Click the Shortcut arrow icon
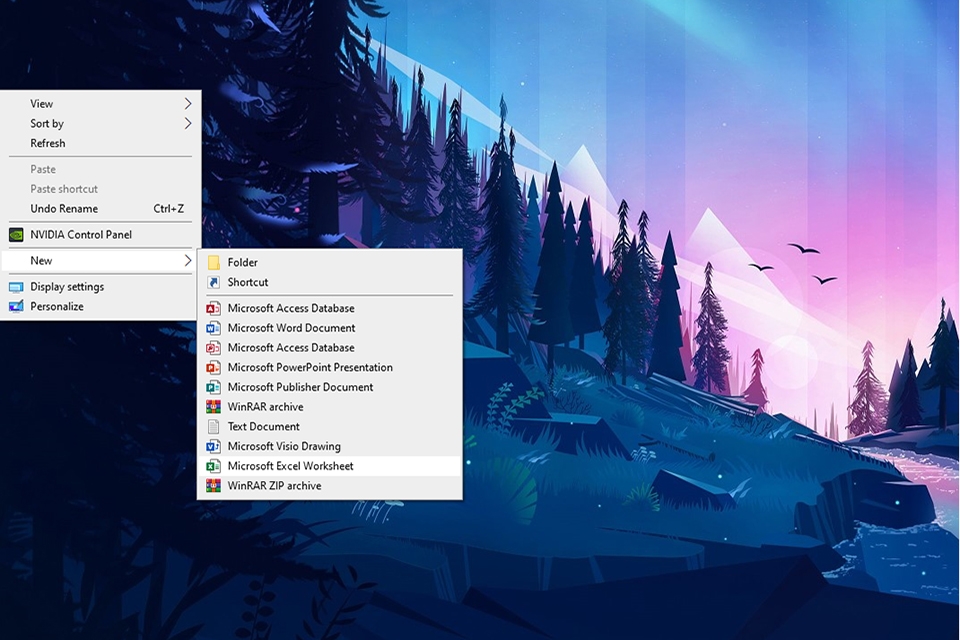 point(213,283)
